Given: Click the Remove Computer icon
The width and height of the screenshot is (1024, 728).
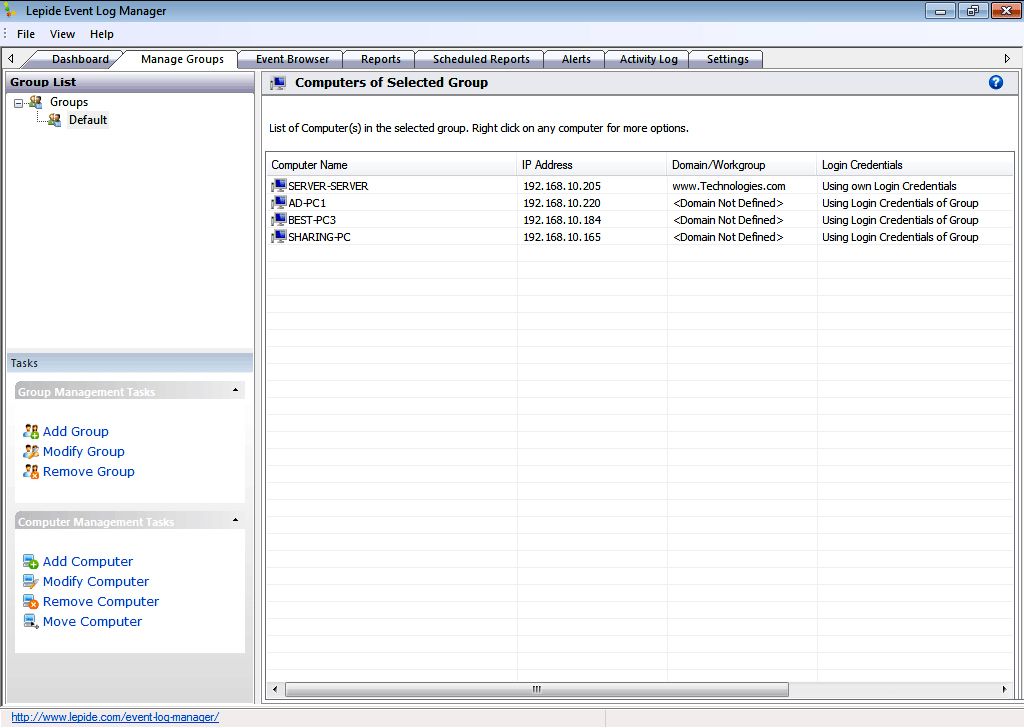Looking at the screenshot, I should click(x=31, y=602).
